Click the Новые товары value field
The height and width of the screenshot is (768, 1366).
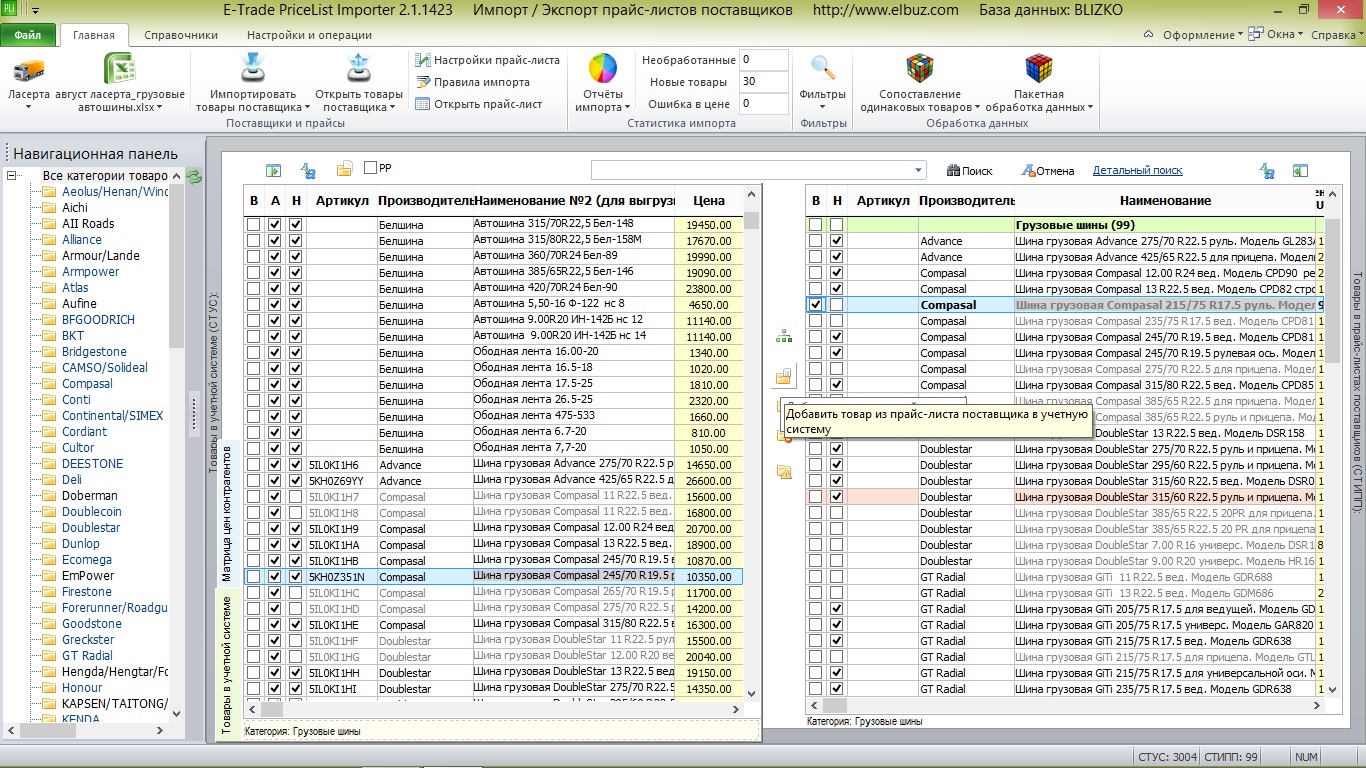pyautogui.click(x=765, y=82)
